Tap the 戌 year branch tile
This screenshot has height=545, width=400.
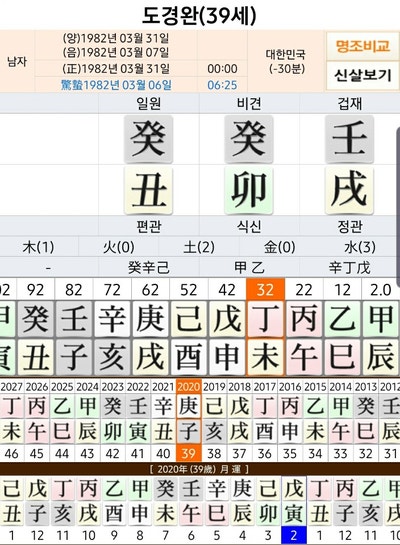click(349, 190)
